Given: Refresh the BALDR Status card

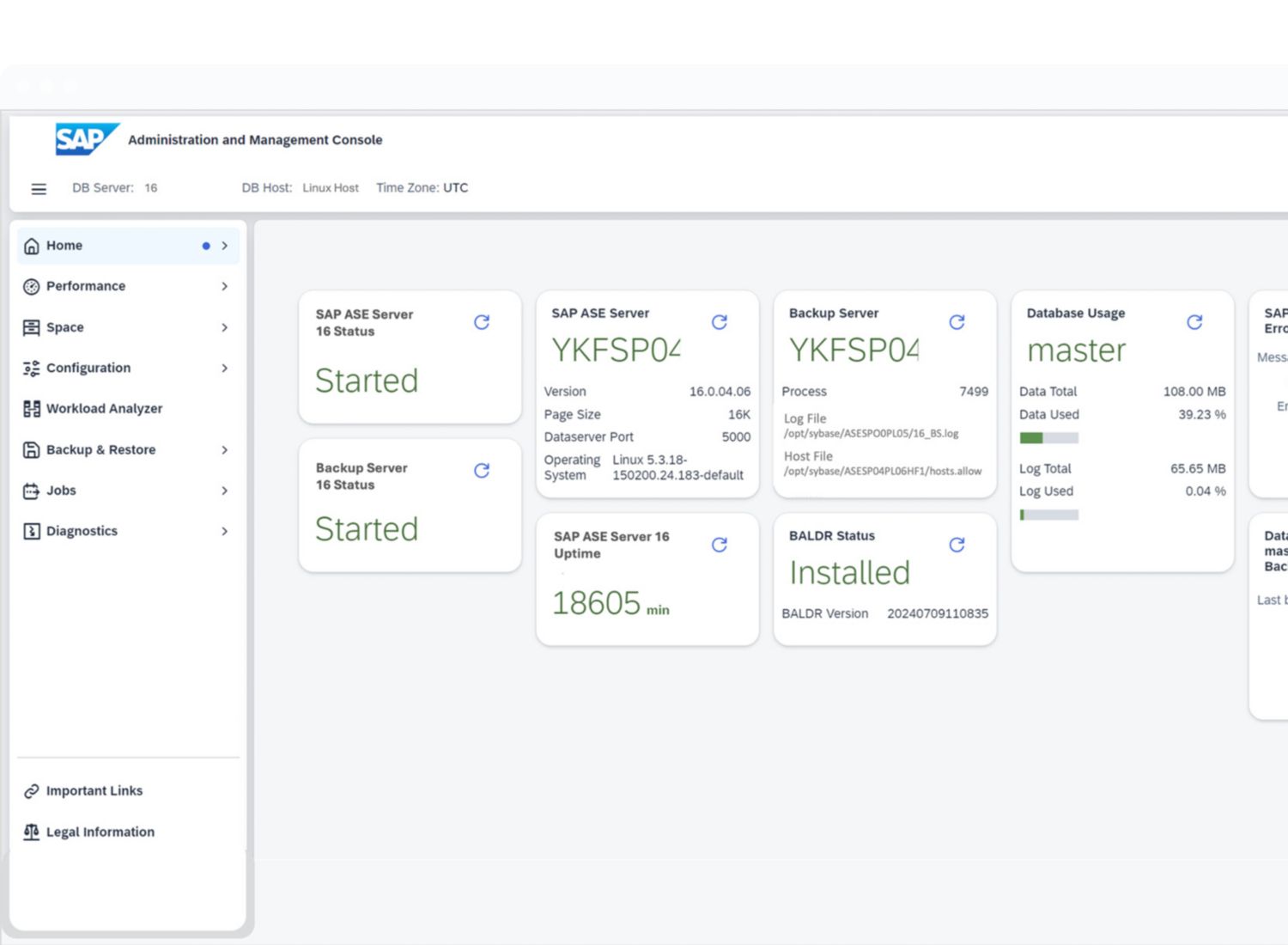Looking at the screenshot, I should pyautogui.click(x=957, y=545).
